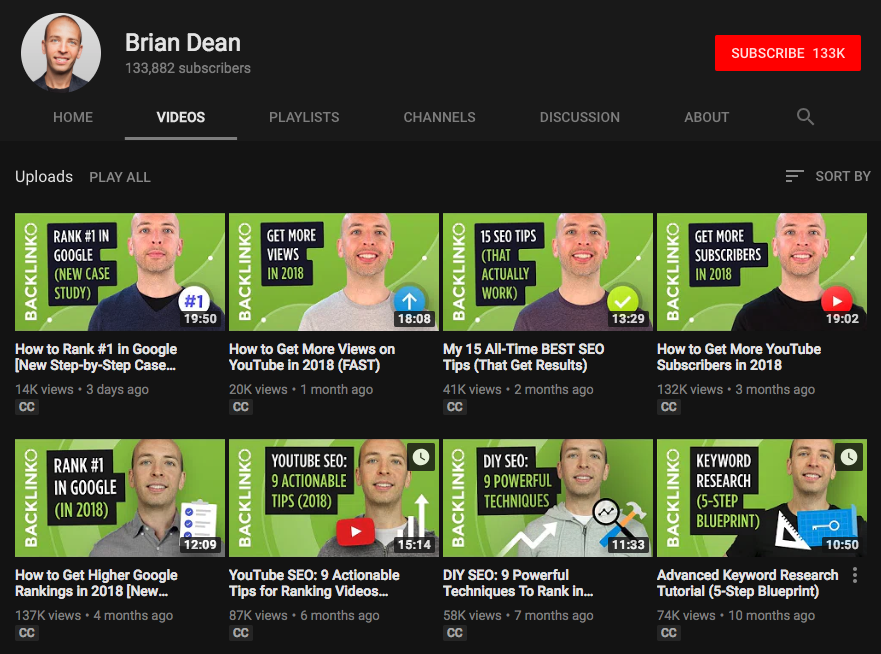Switch to the Home tab
881x654 pixels.
(73, 117)
